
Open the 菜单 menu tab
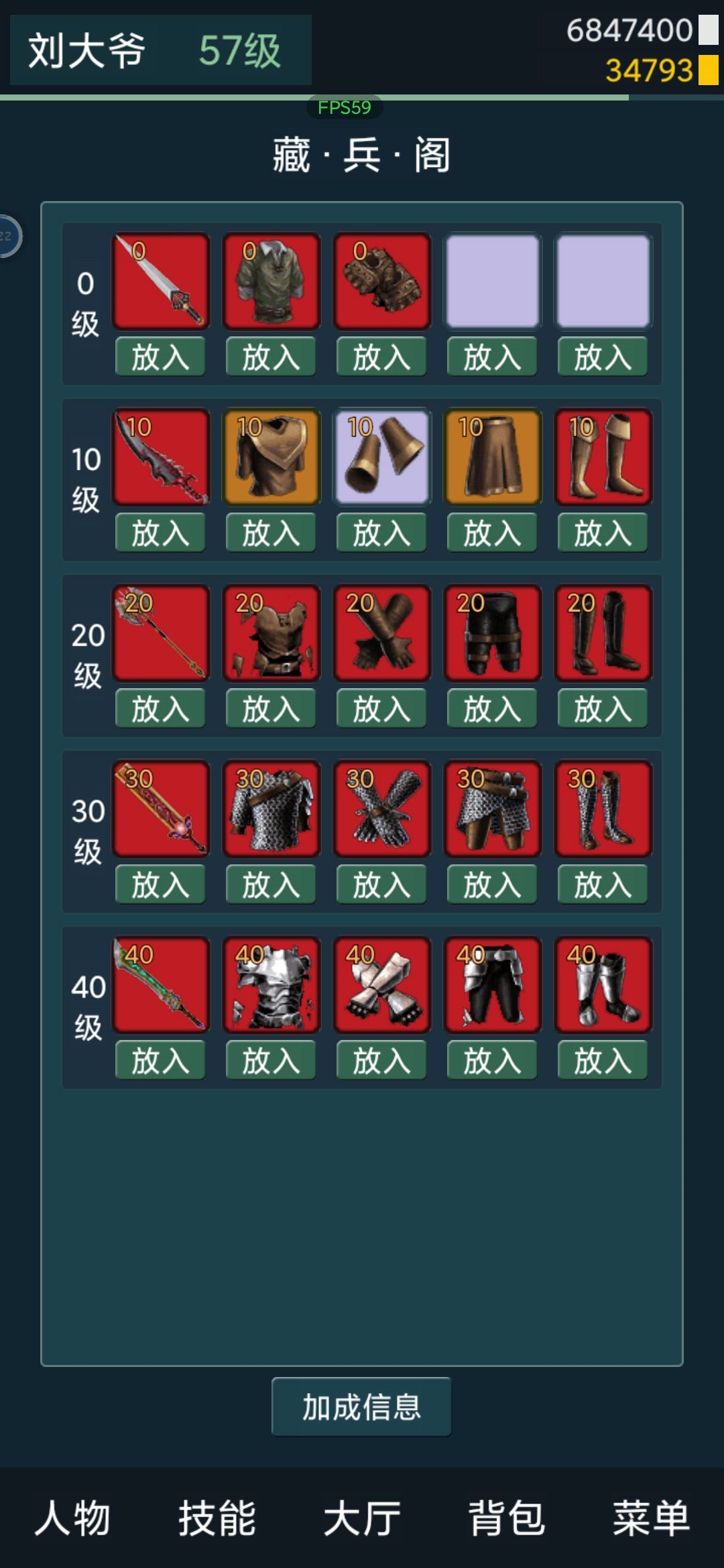pyautogui.click(x=651, y=1518)
